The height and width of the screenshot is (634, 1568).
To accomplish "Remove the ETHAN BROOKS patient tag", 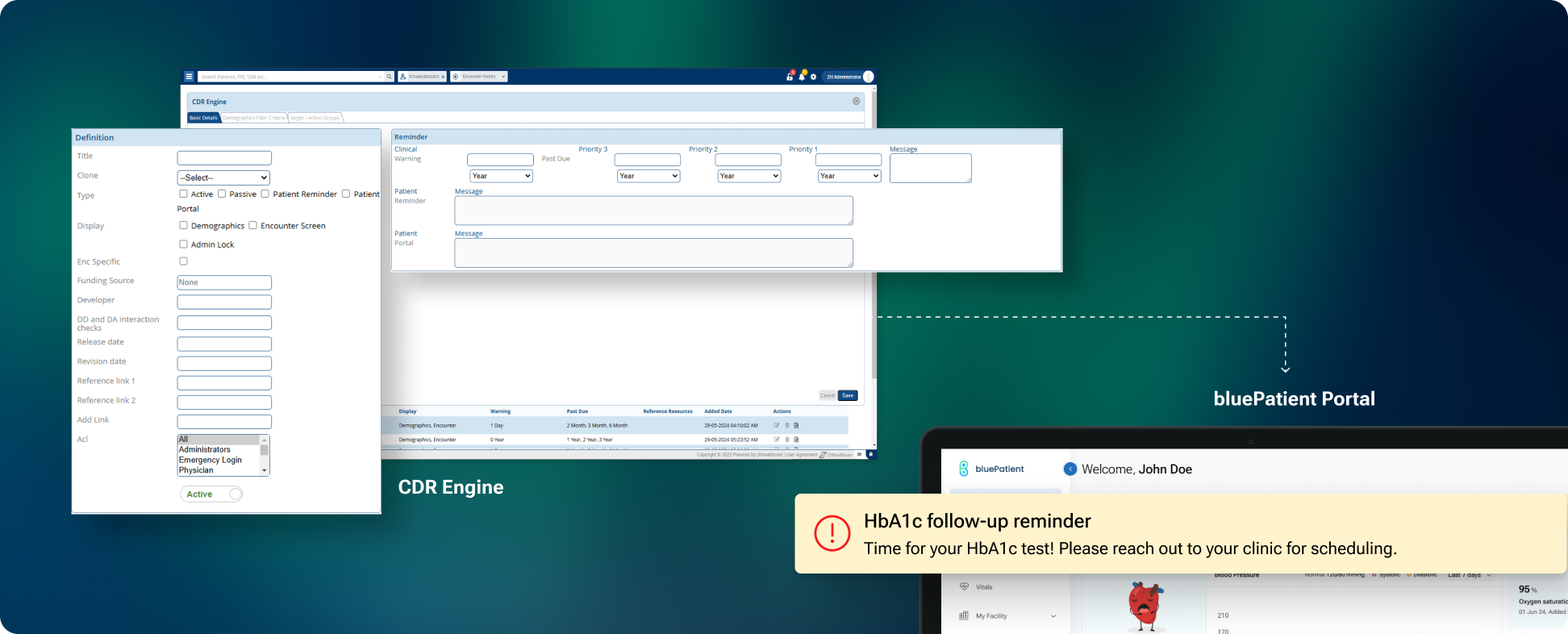I will pyautogui.click(x=443, y=77).
